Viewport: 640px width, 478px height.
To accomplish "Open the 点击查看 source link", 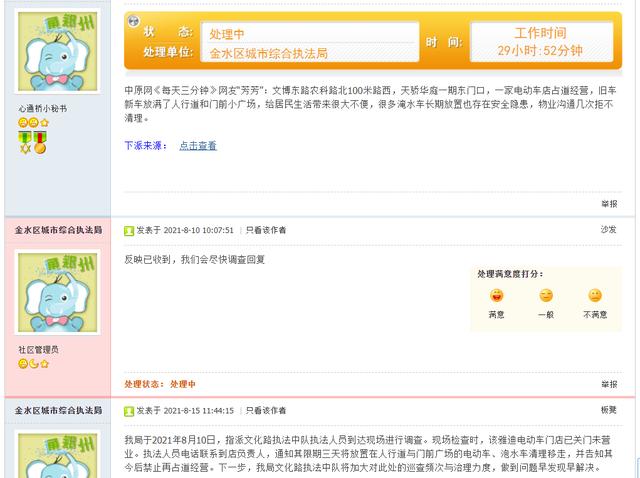I will click(x=198, y=146).
